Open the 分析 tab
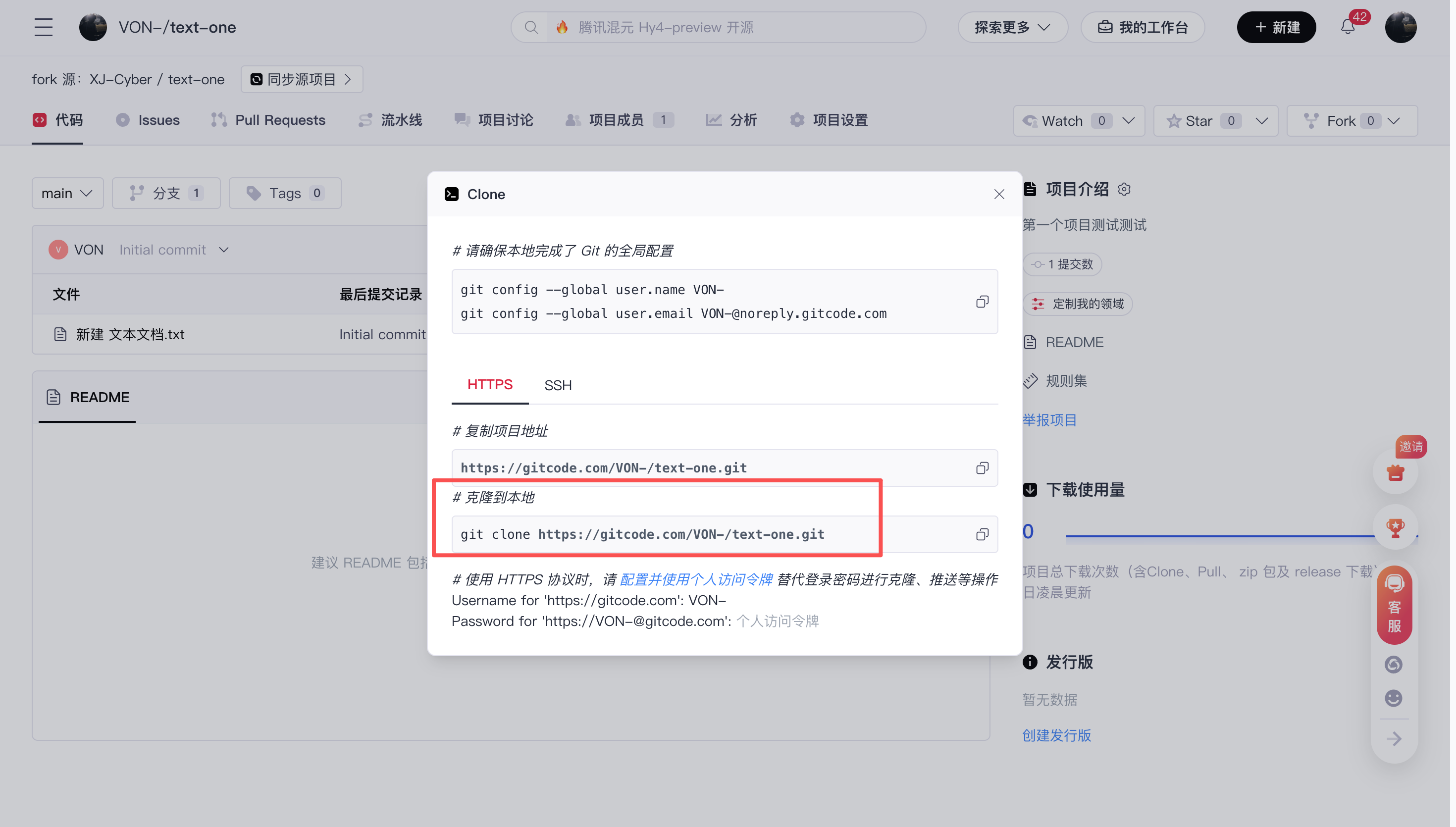 [731, 120]
